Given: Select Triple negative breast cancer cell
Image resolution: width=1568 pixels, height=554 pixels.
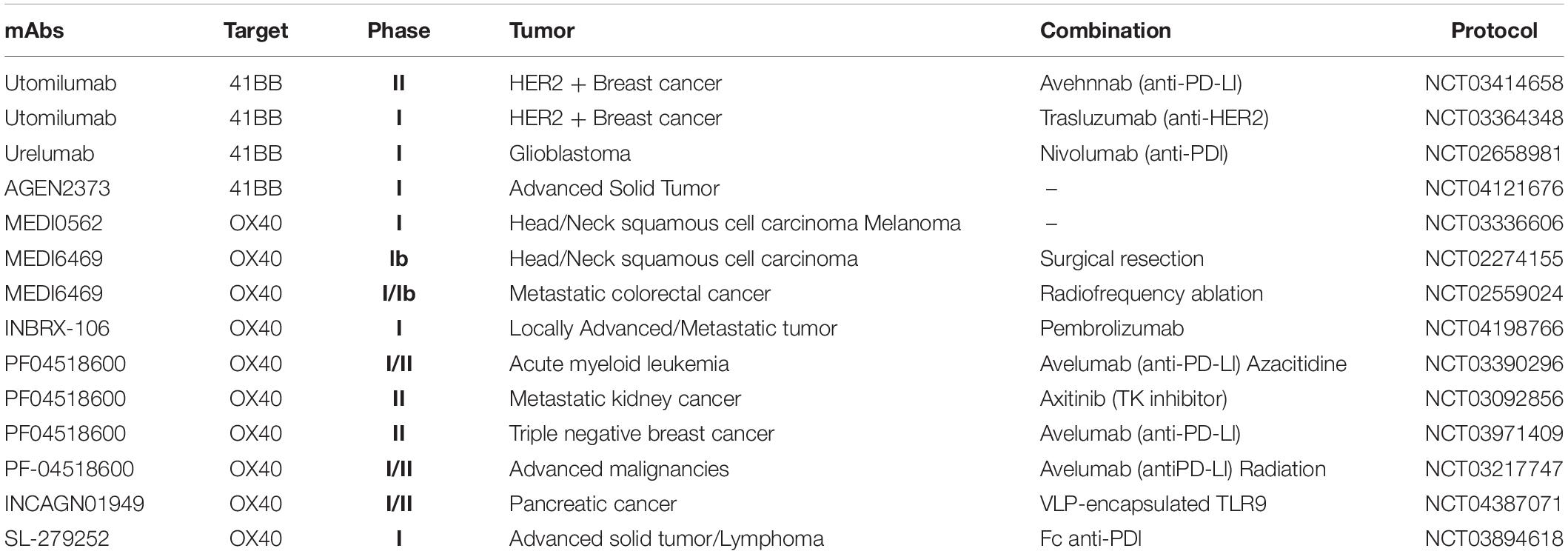Looking at the screenshot, I should click(642, 433).
